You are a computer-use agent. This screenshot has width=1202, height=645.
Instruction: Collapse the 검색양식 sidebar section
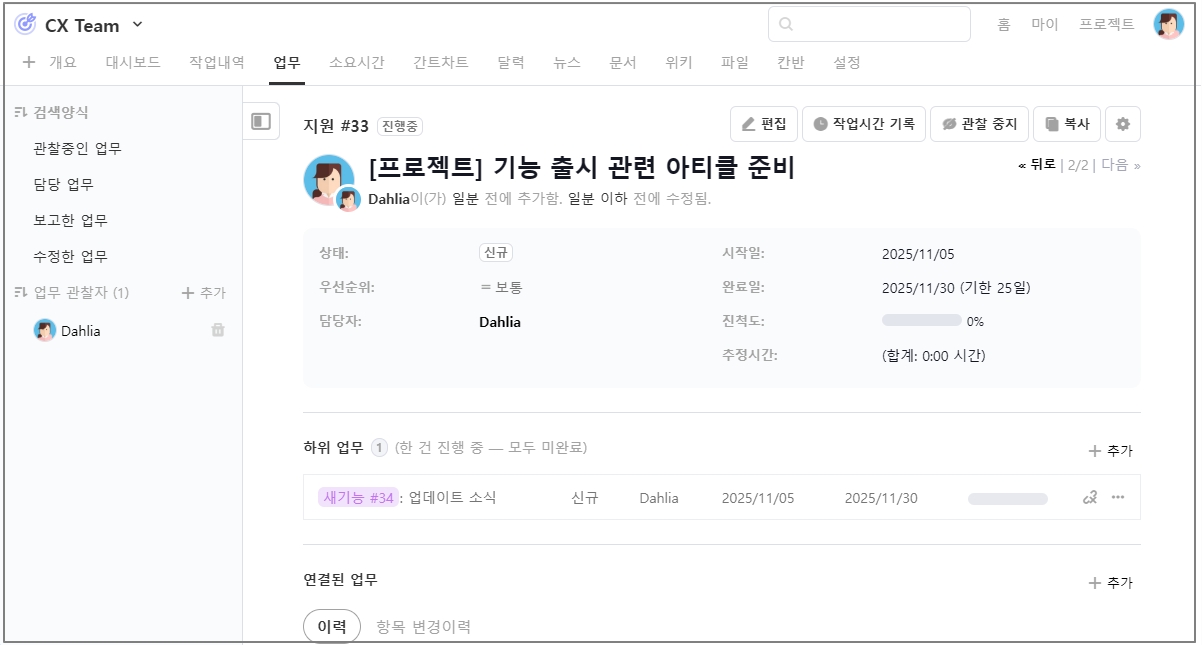tap(20, 112)
